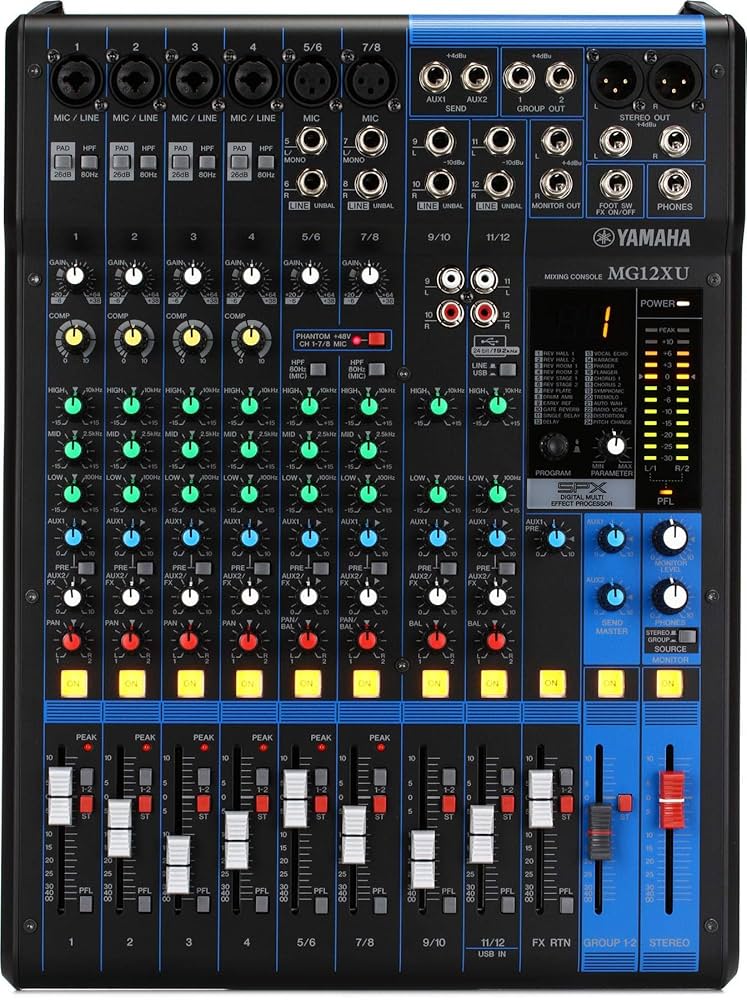Select the yellow COMP knob on channel 2
Image resolution: width=747 pixels, height=1000 pixels.
point(132,337)
